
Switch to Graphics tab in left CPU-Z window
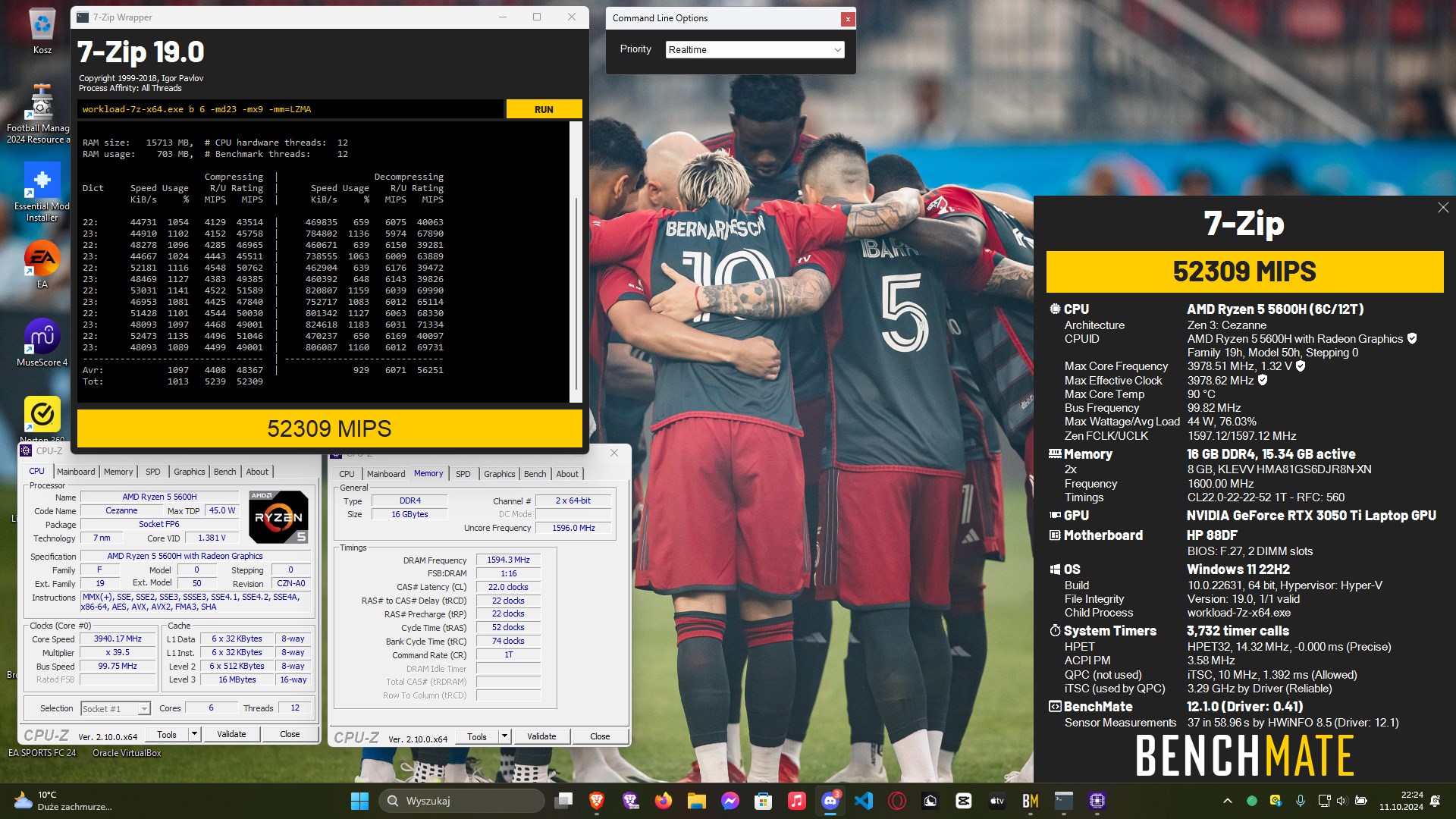[x=189, y=472]
